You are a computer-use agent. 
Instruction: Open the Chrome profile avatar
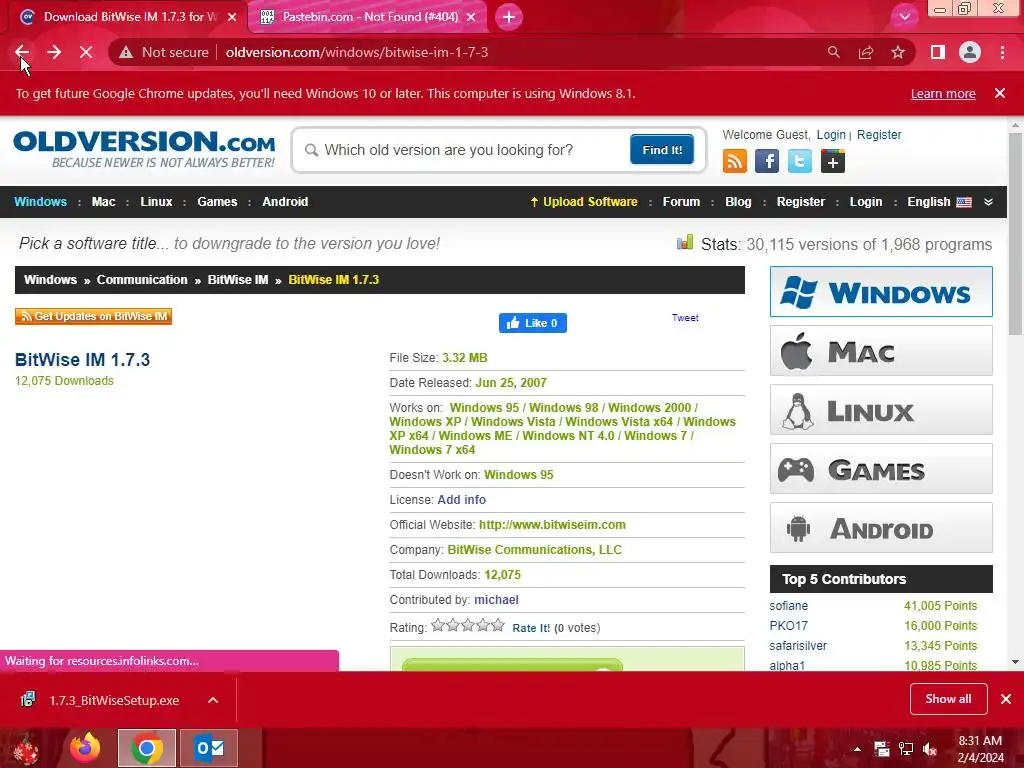click(970, 52)
